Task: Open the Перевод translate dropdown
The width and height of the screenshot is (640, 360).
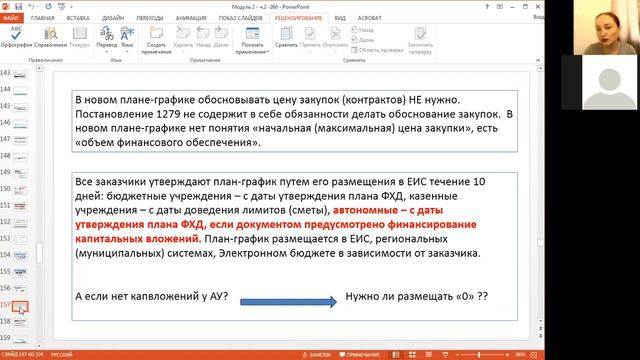Action: [107, 39]
